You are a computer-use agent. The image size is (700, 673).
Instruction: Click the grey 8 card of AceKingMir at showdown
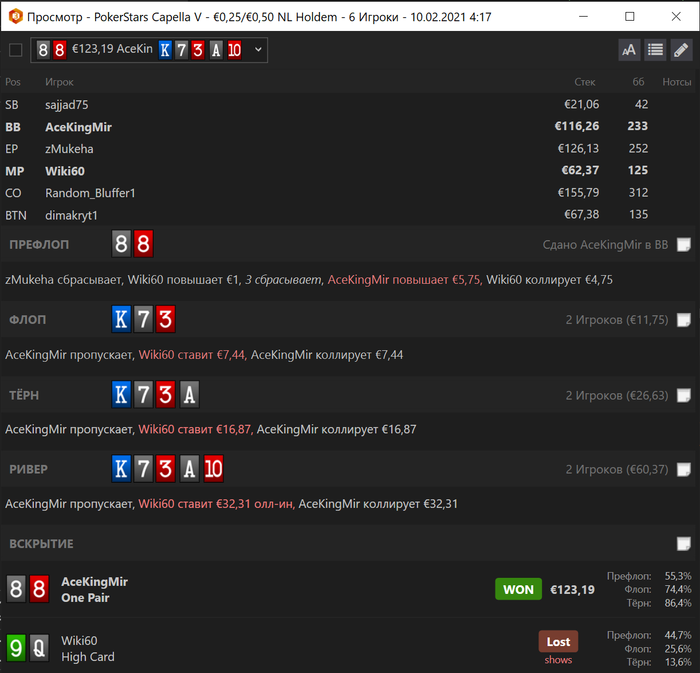(16, 589)
